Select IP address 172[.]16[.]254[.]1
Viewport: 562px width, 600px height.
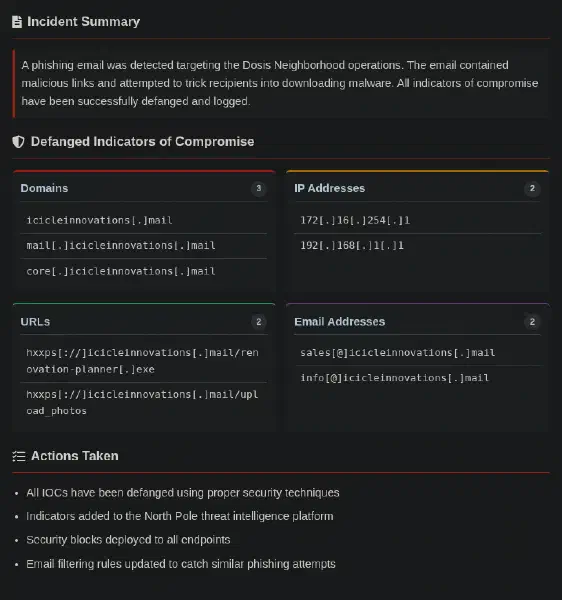(417, 220)
